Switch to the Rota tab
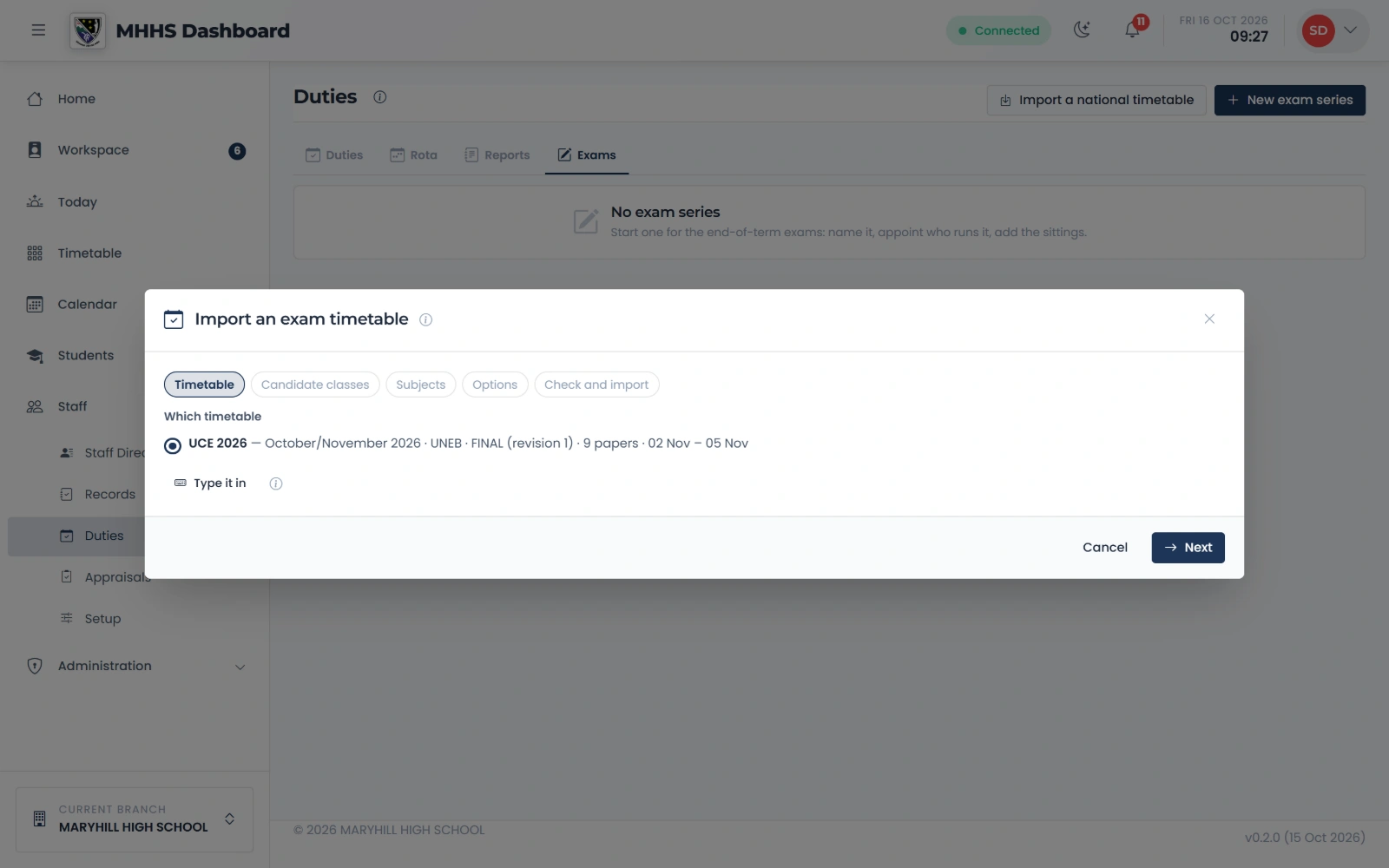The height and width of the screenshot is (868, 1389). tap(413, 155)
